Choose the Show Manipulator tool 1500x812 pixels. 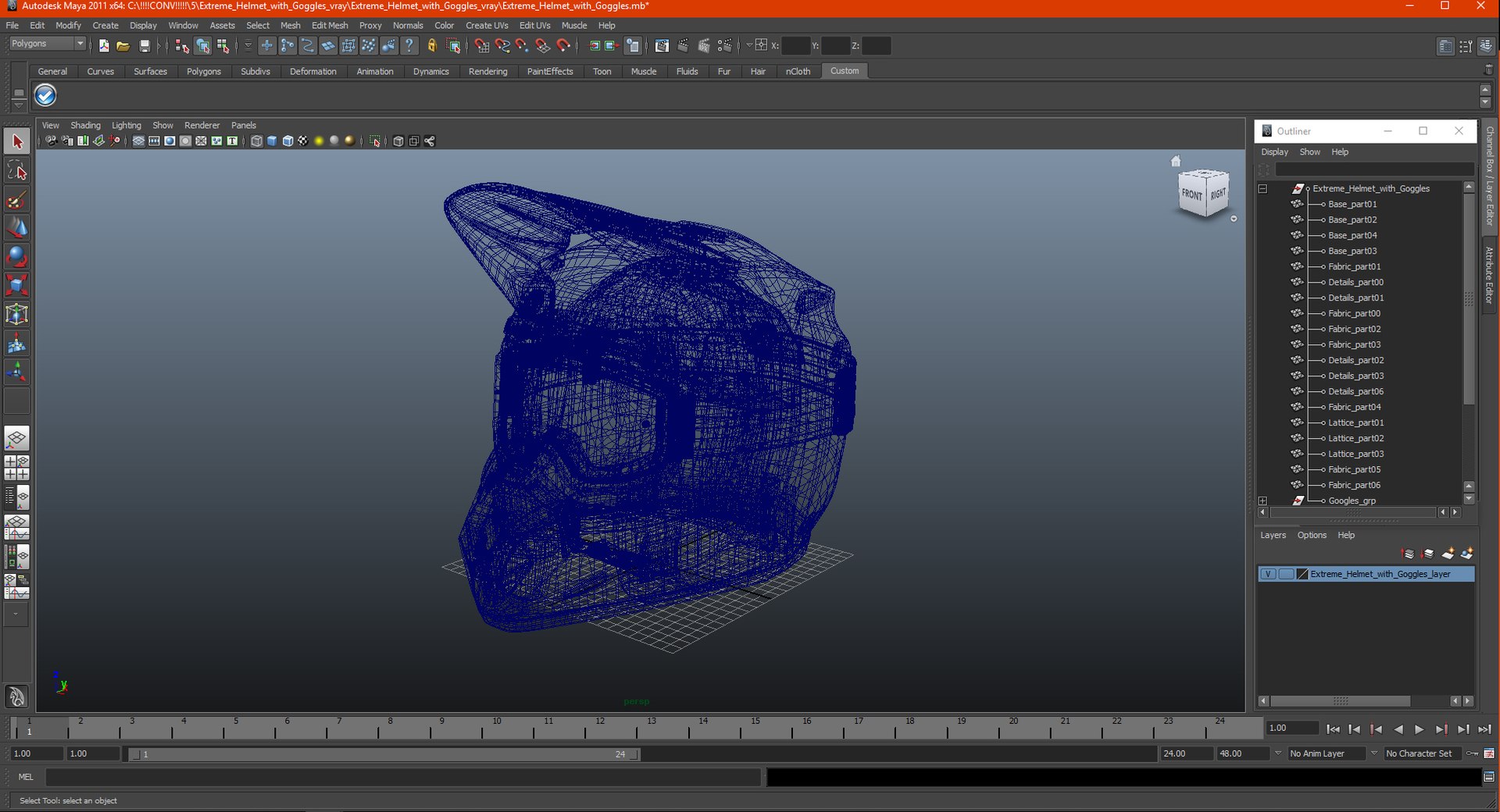pyautogui.click(x=17, y=371)
